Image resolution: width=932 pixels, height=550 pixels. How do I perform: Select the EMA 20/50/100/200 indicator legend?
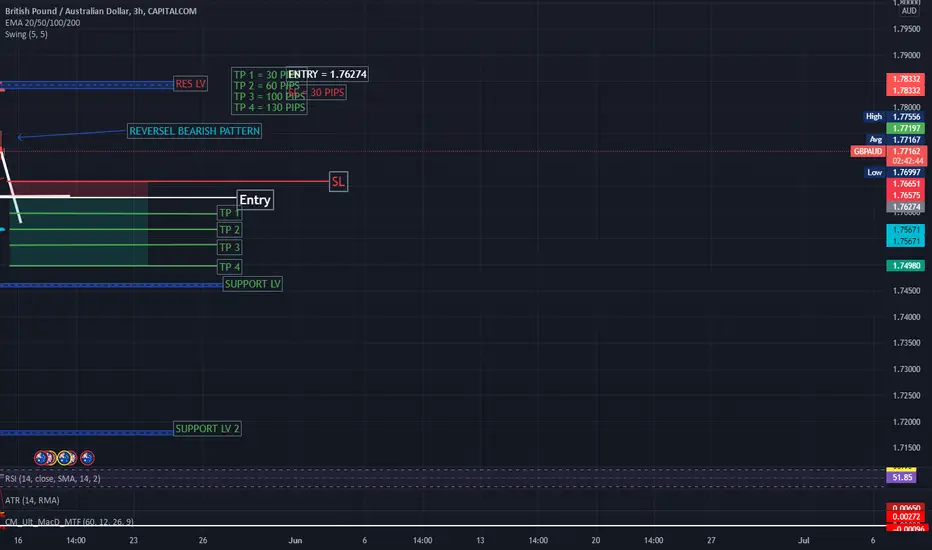pyautogui.click(x=42, y=23)
